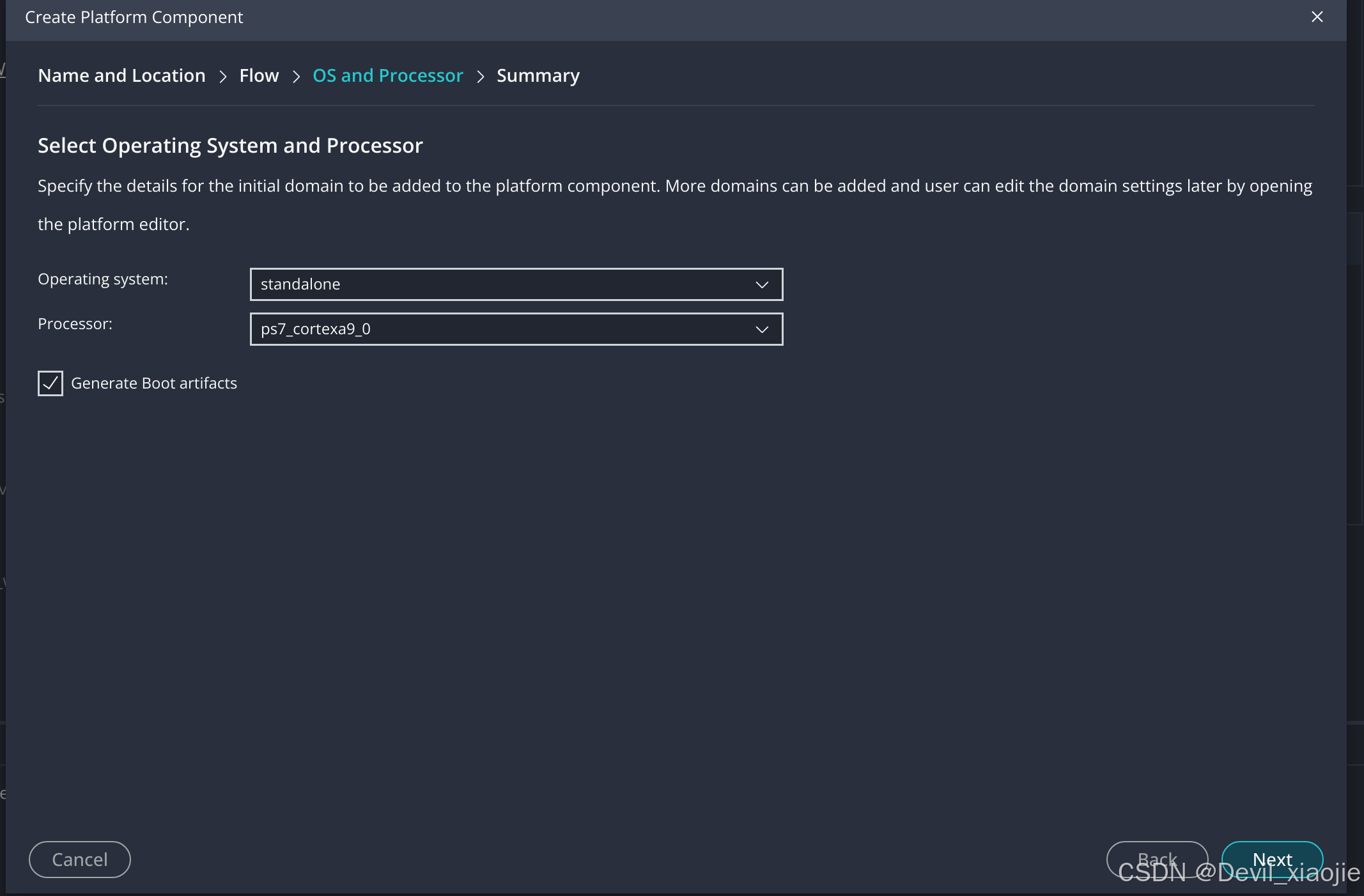This screenshot has width=1364, height=896.
Task: Click chevron separator after Flow
Action: [x=296, y=77]
